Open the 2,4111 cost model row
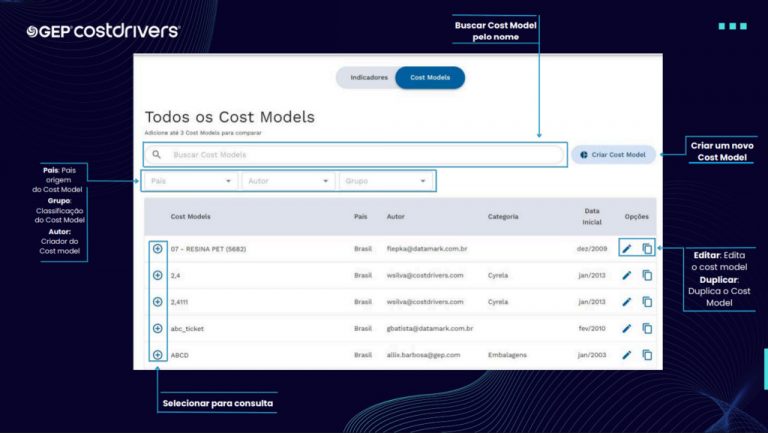The image size is (768, 433). click(400, 302)
